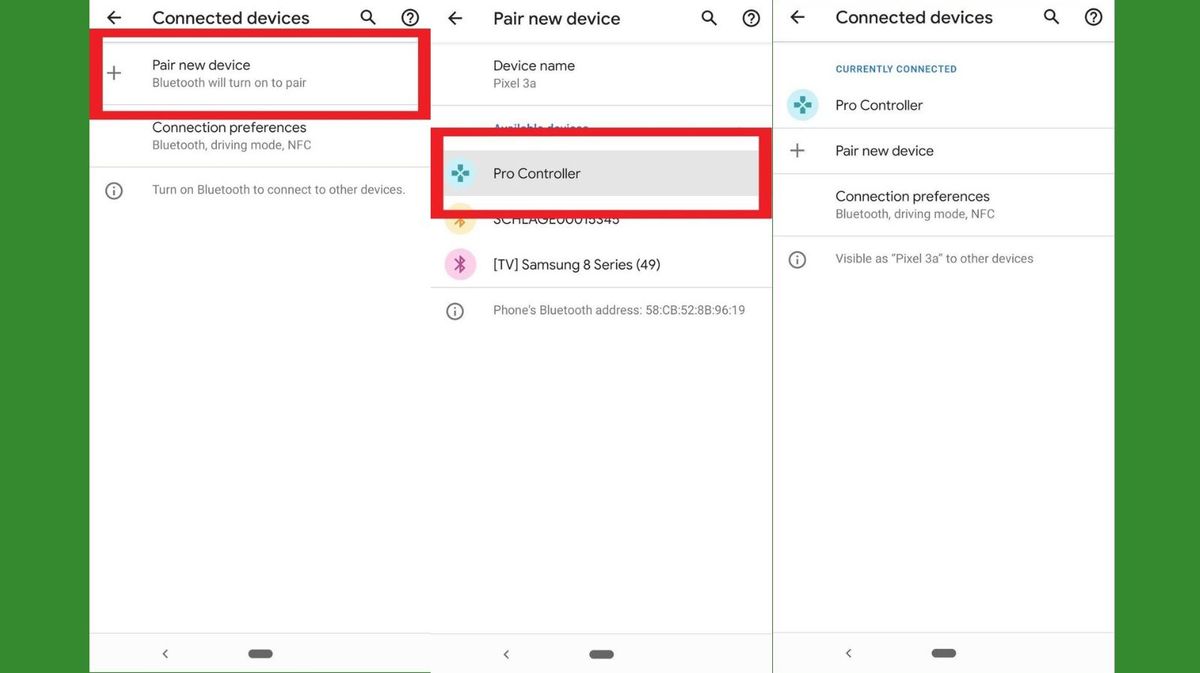The width and height of the screenshot is (1200, 673).
Task: Open search in first Connected devices screen
Action: (368, 17)
